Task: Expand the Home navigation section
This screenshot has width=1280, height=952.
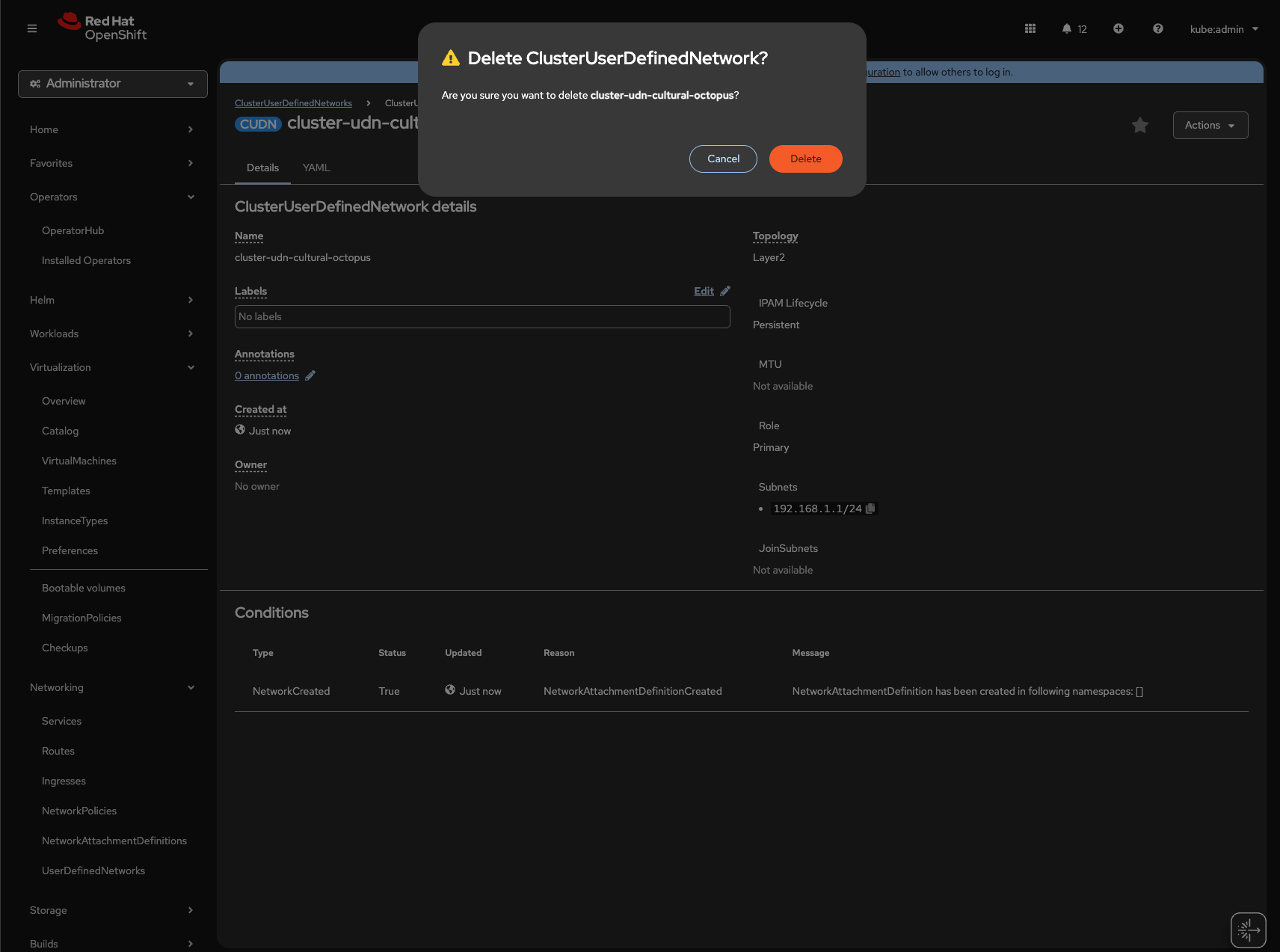Action: tap(112, 129)
